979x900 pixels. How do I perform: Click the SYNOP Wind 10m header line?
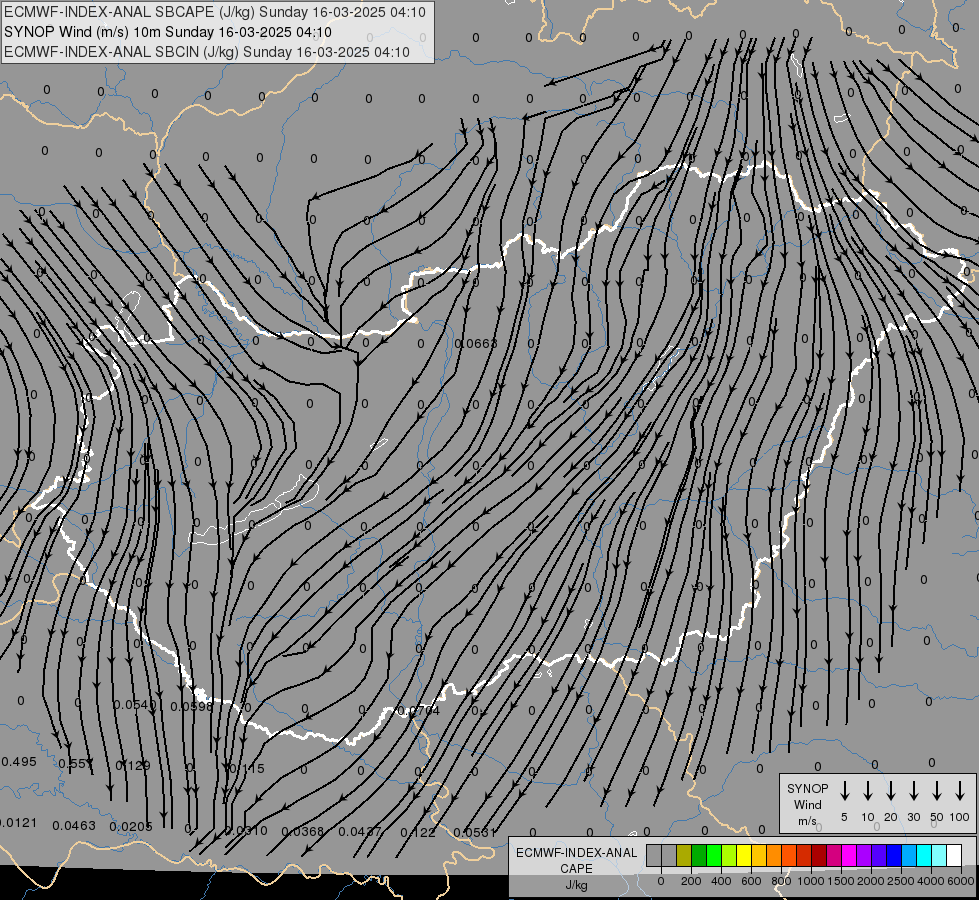tap(168, 32)
